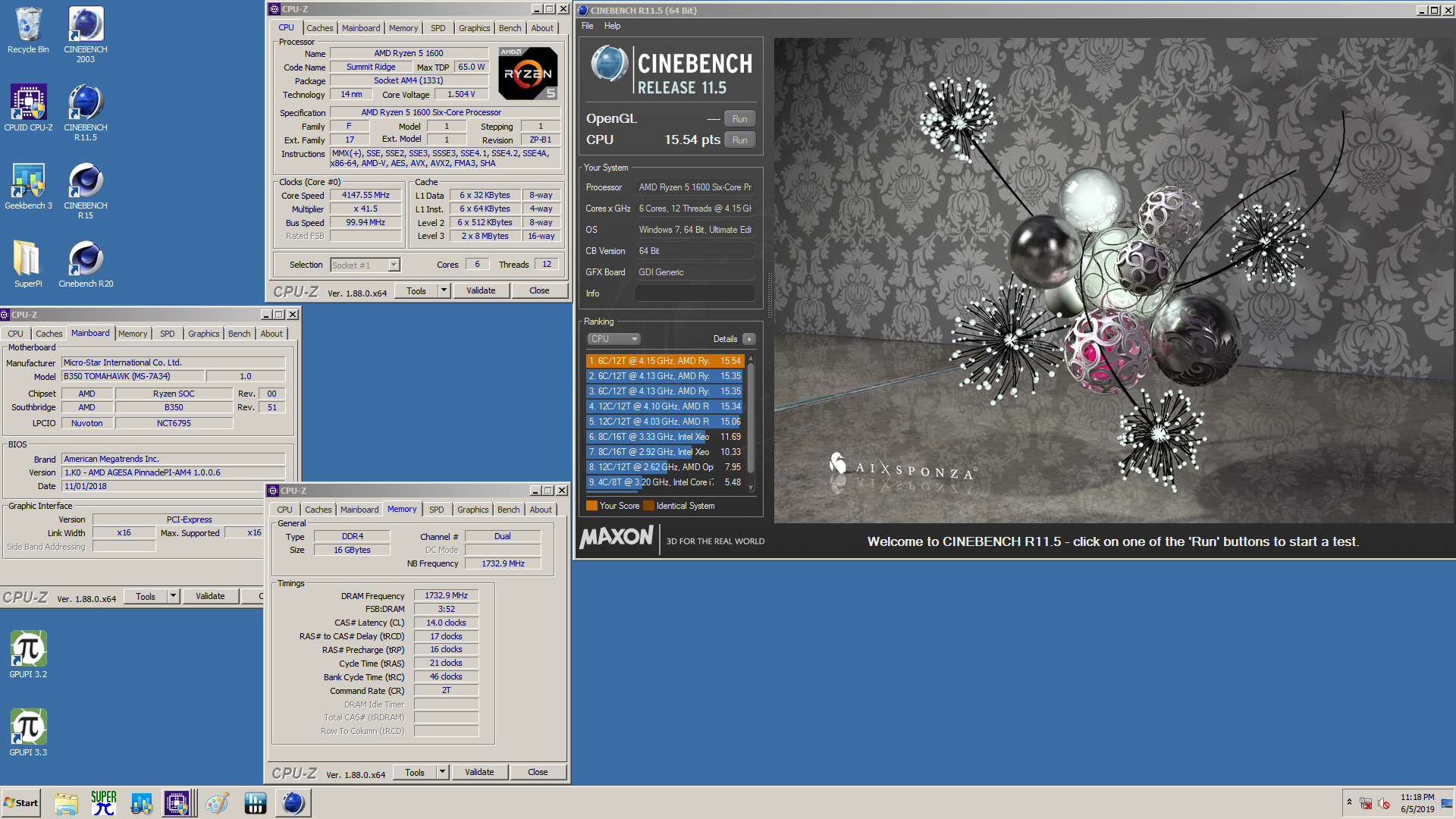Viewport: 1456px width, 819px height.
Task: Open Graphics tab in Memory CPU-Z window
Action: pos(472,510)
